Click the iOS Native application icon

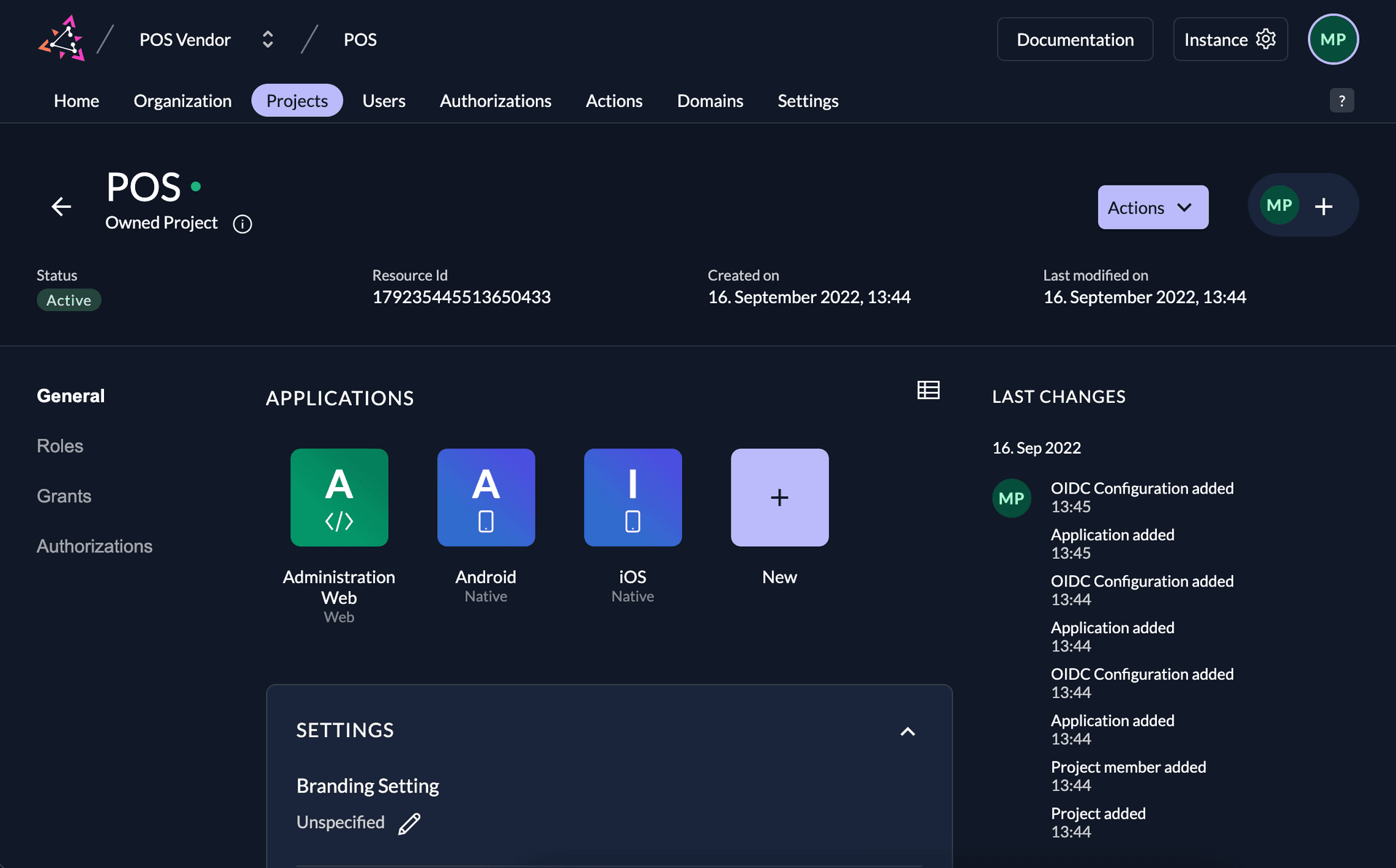[x=633, y=497]
